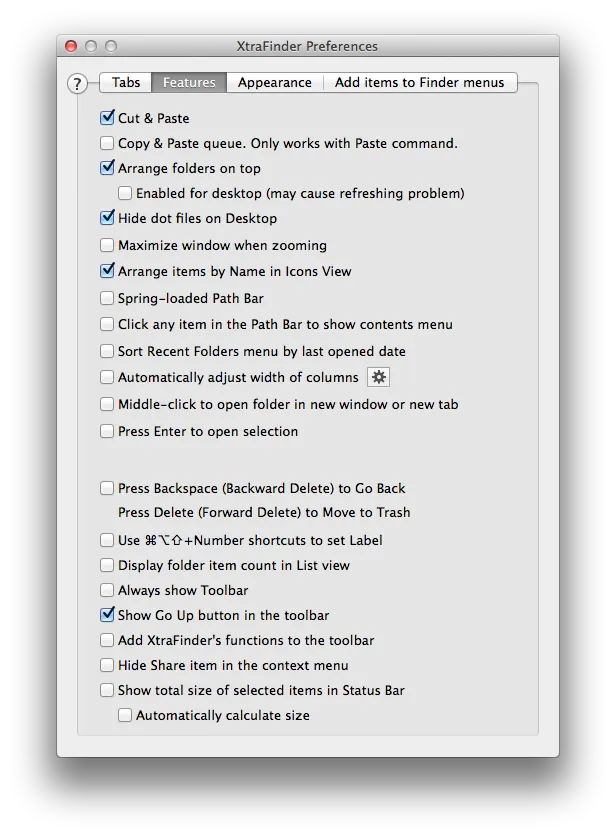Check Spring-loaded Path Bar
The width and height of the screenshot is (616, 836).
(108, 298)
